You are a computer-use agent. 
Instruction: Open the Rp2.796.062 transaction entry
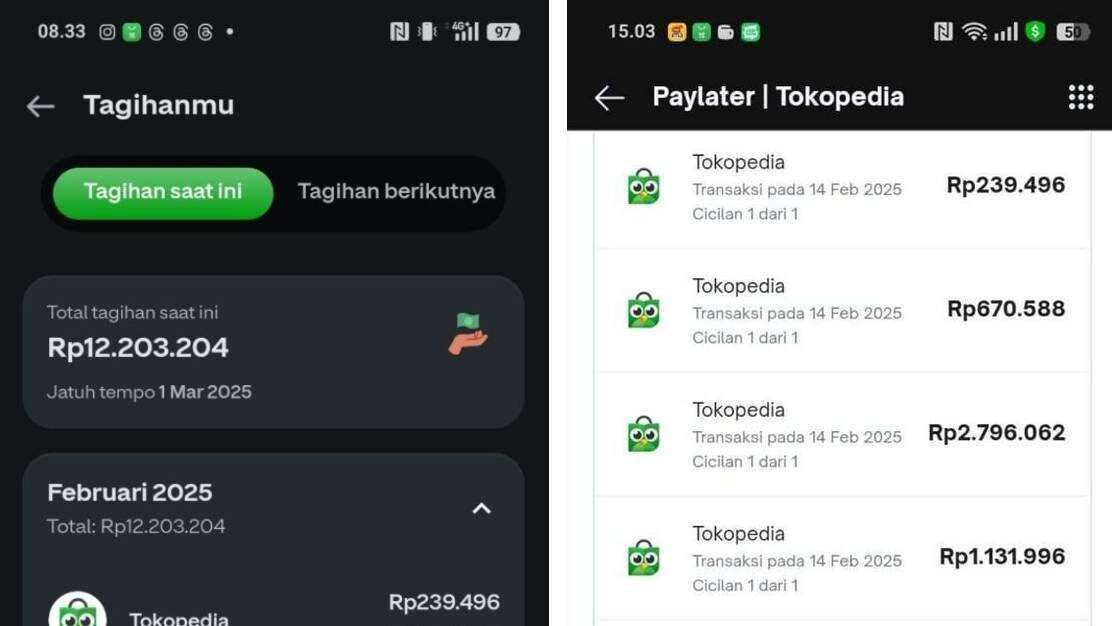[x=842, y=435]
